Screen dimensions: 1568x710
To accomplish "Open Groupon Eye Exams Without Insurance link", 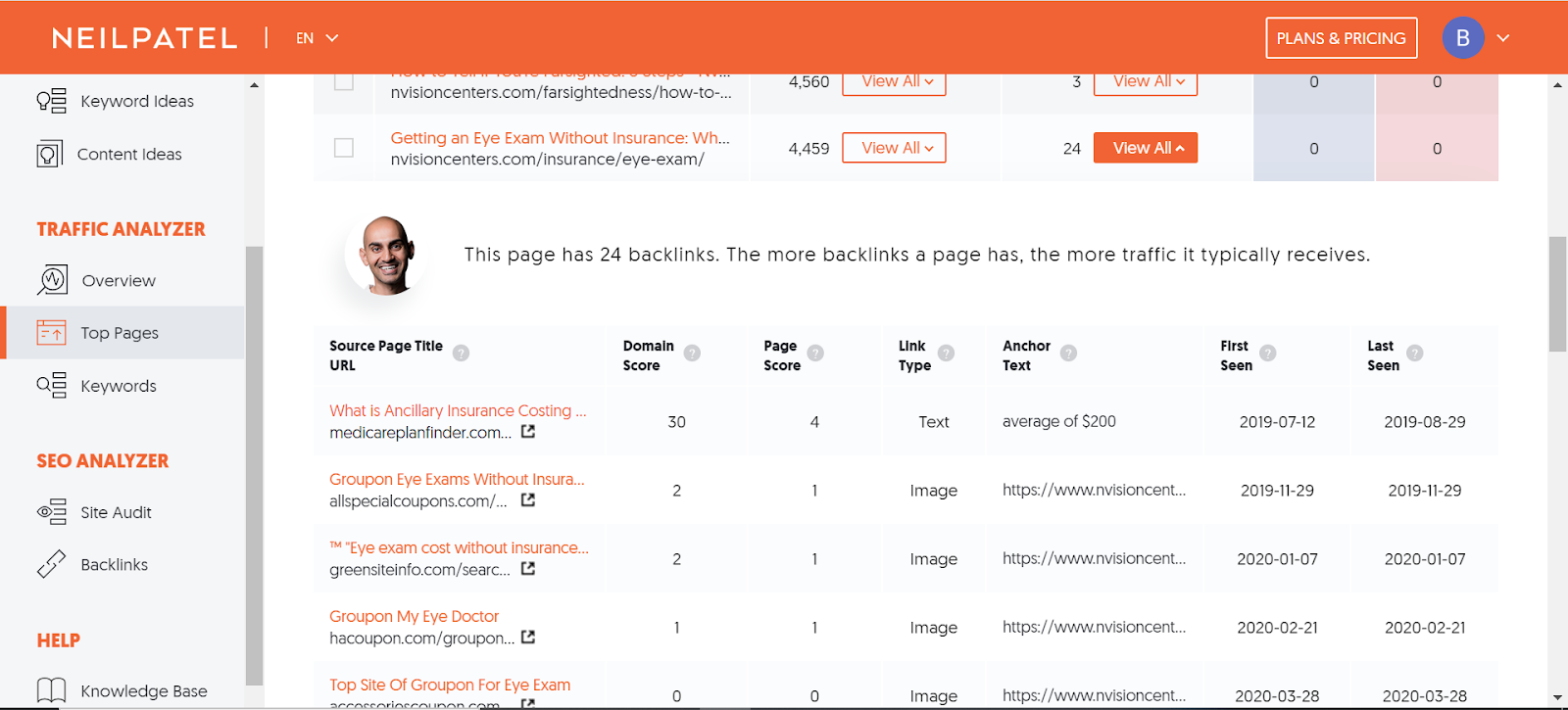I will (457, 479).
